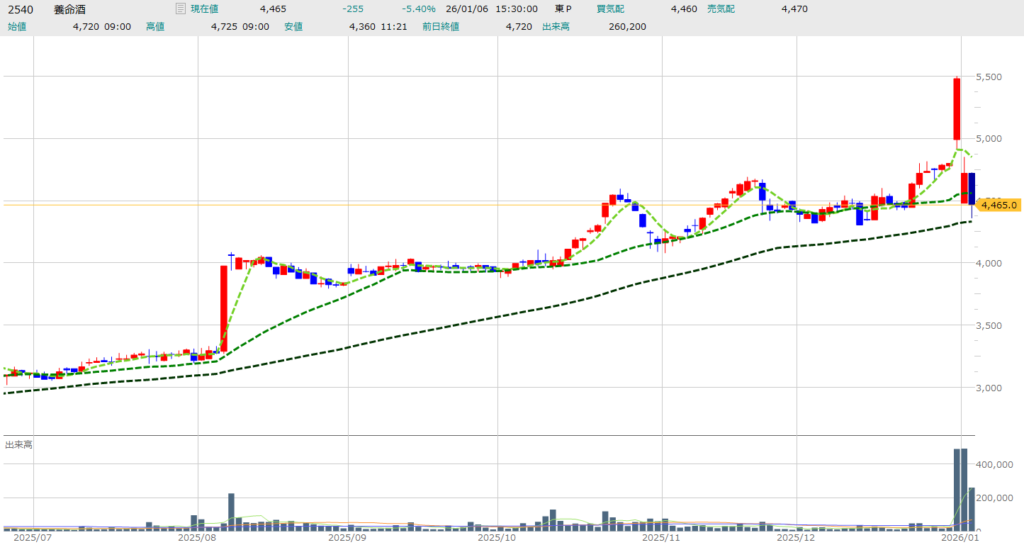Click the stock code 2540
Image resolution: width=1024 pixels, height=545 pixels.
click(x=18, y=9)
